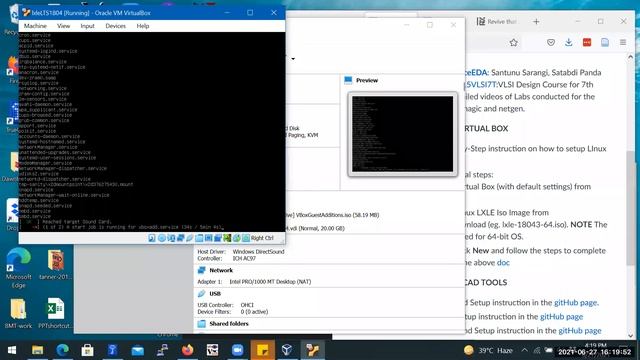
Task: Open VirtualBox Manager cube icon in the taskbar
Action: coord(287,350)
